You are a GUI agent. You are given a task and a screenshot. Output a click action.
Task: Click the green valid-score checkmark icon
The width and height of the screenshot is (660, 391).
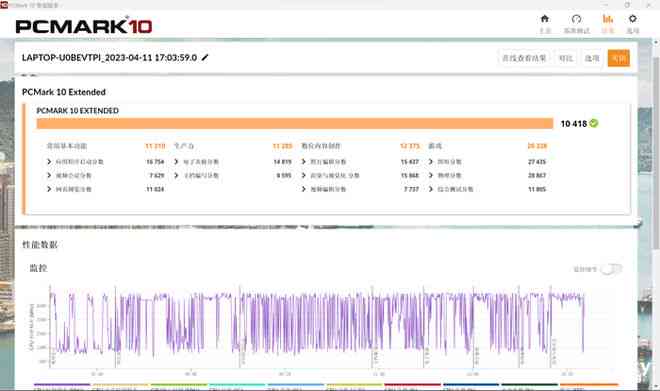click(x=594, y=123)
